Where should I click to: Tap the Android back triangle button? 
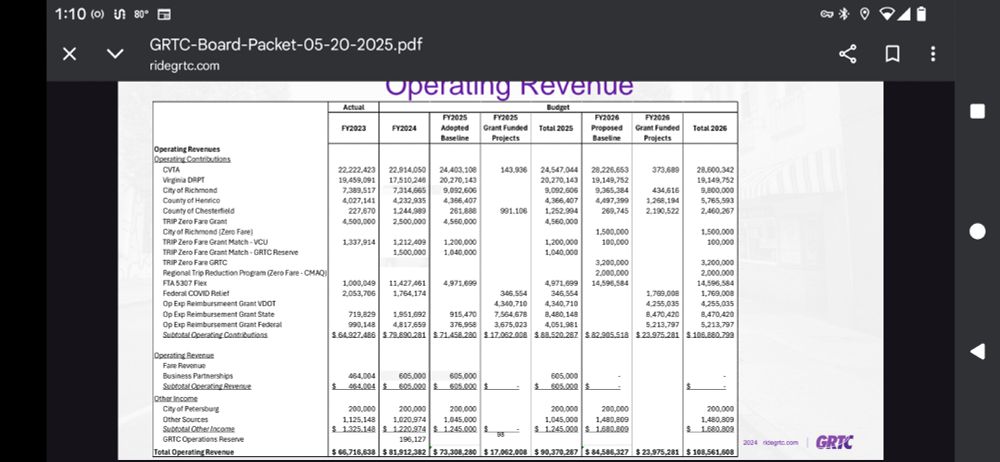point(977,351)
